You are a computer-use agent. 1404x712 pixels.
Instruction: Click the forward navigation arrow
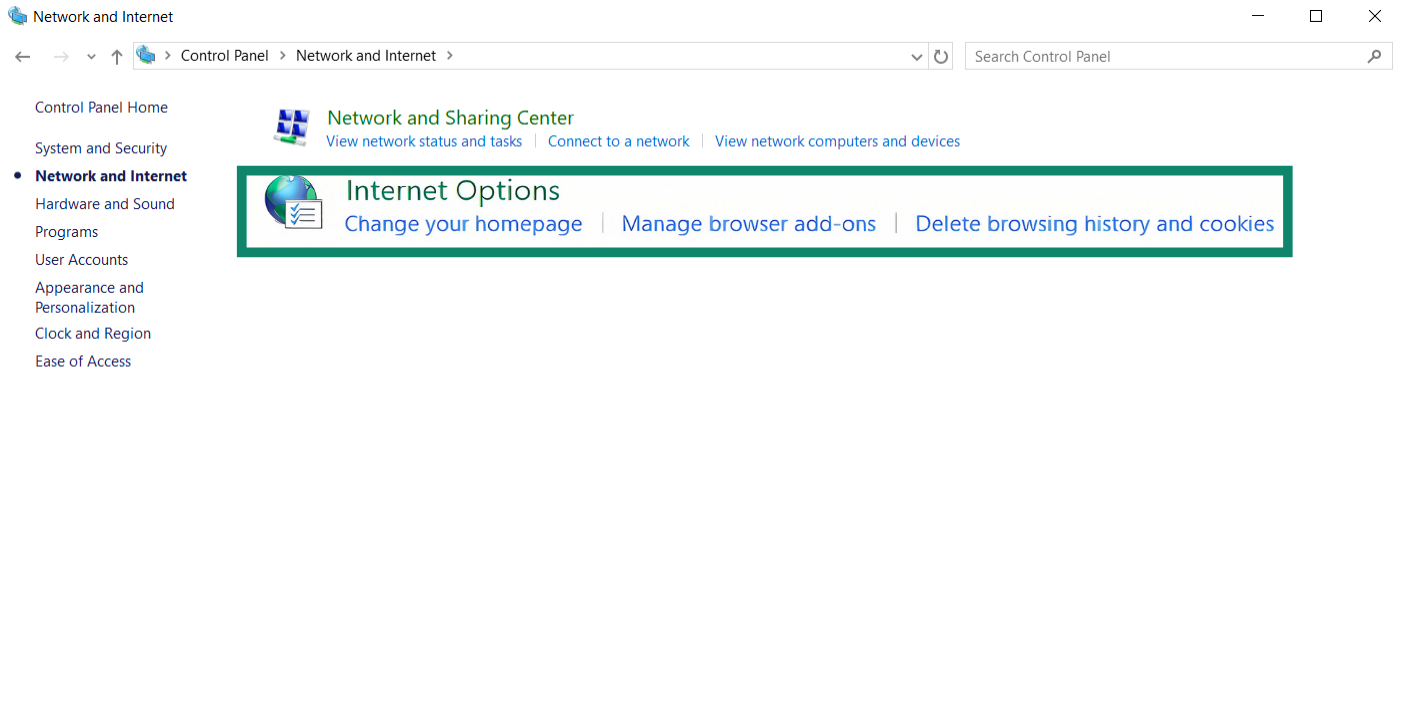(x=60, y=56)
